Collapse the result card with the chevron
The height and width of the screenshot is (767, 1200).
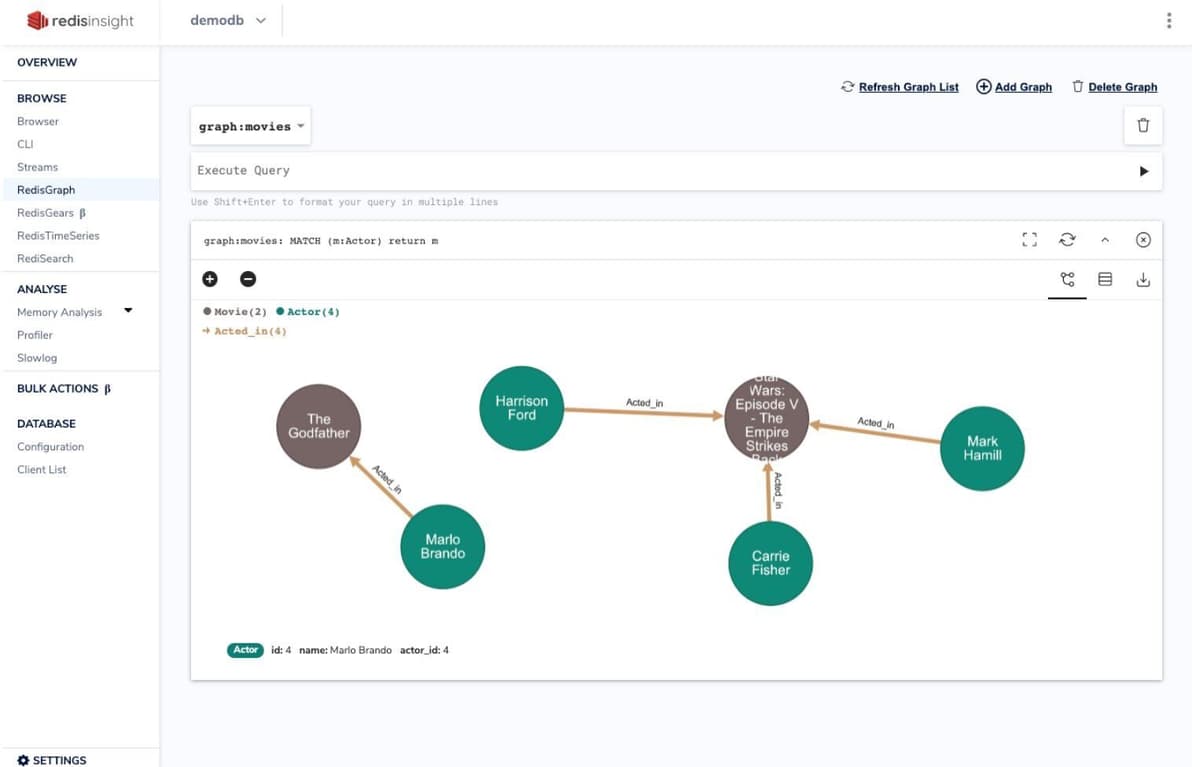tap(1105, 240)
